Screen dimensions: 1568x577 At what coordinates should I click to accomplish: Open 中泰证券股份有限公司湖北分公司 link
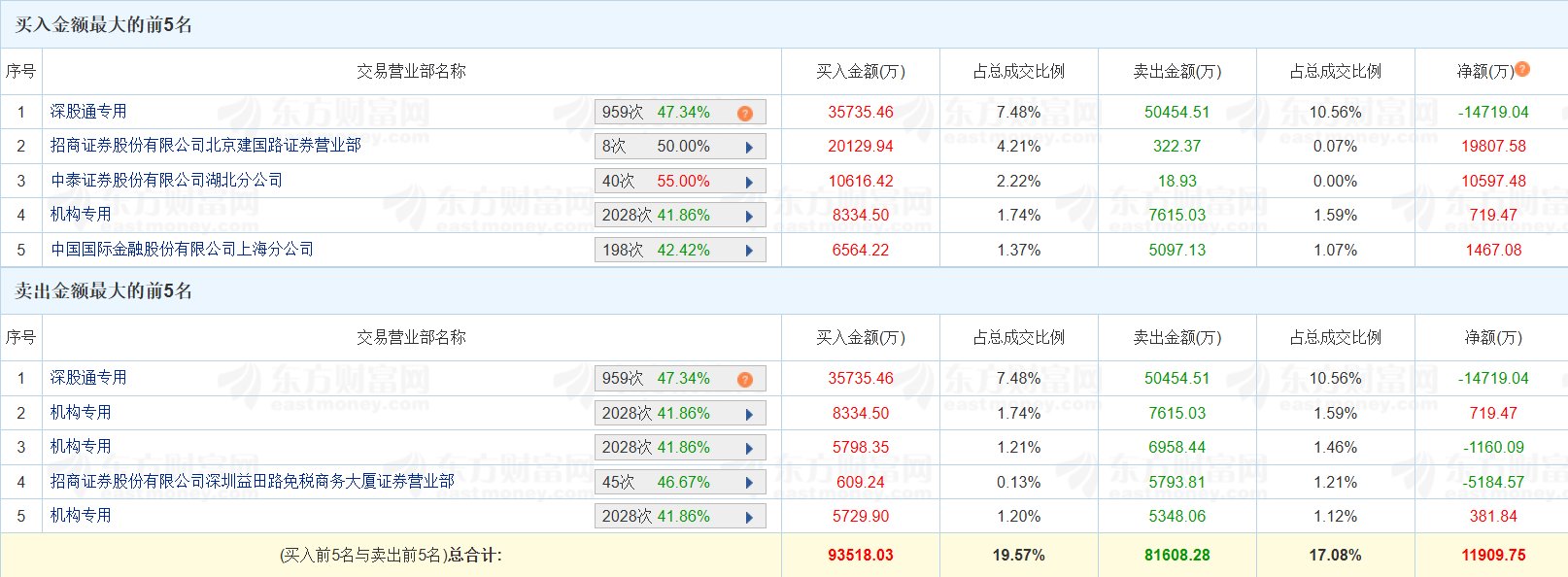(166, 181)
